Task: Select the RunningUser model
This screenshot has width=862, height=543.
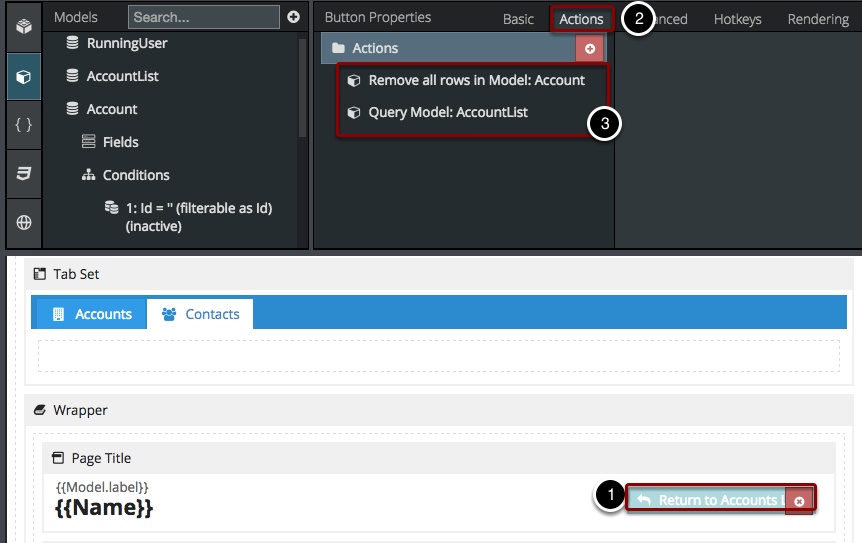Action: click(x=126, y=43)
